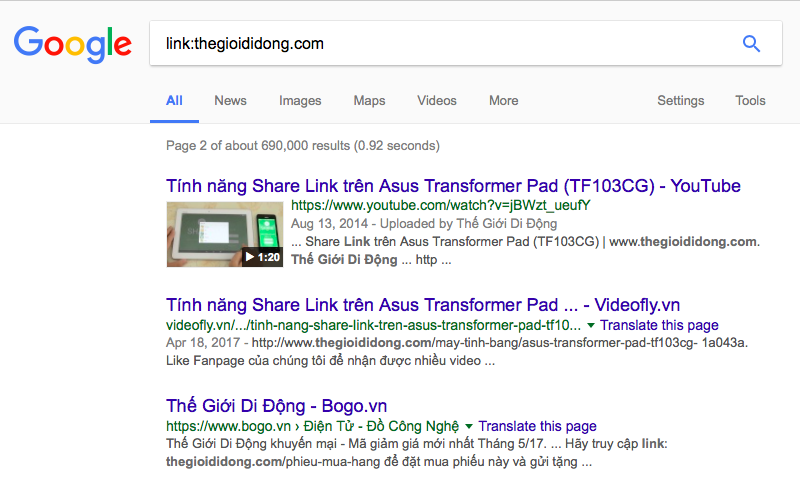Viewport: 800px width, 479px height.
Task: Translate the Bogo.vn page
Action: (x=537, y=426)
